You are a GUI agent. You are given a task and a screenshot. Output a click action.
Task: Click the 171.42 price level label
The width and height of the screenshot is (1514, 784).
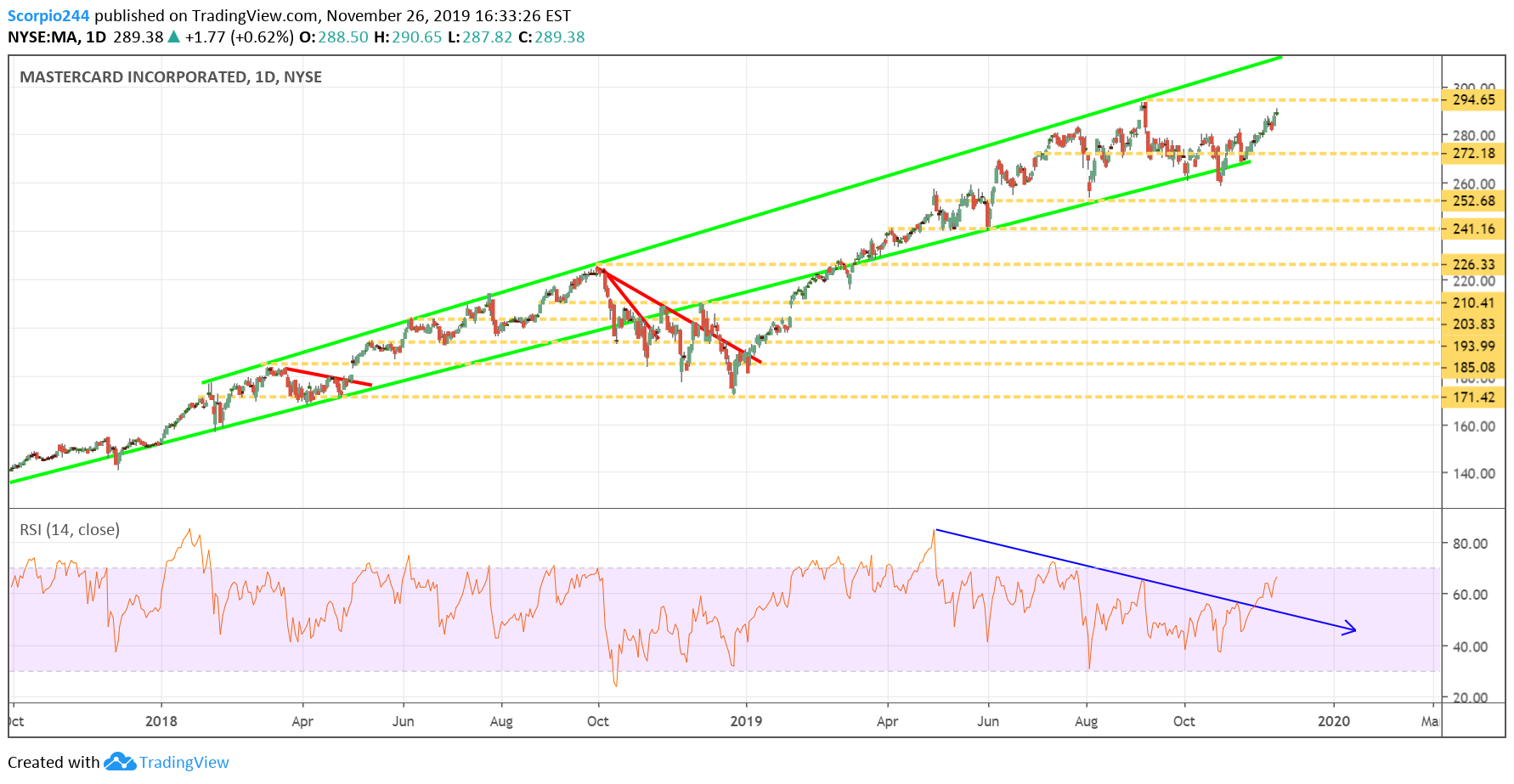(x=1473, y=398)
